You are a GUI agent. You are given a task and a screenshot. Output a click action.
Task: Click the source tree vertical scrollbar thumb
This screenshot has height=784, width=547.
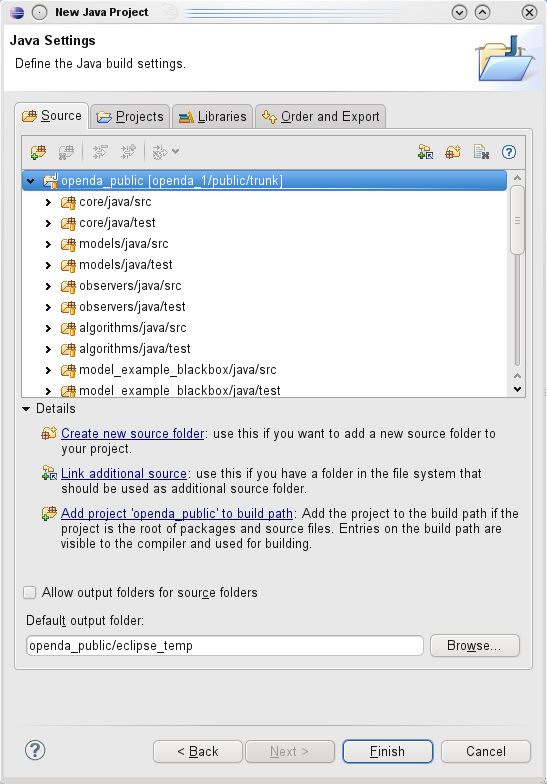pyautogui.click(x=518, y=220)
